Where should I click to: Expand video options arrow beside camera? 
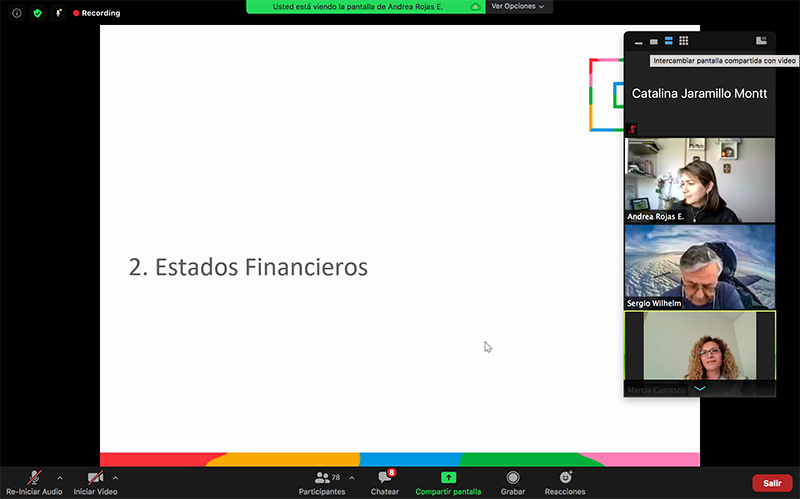pos(116,478)
